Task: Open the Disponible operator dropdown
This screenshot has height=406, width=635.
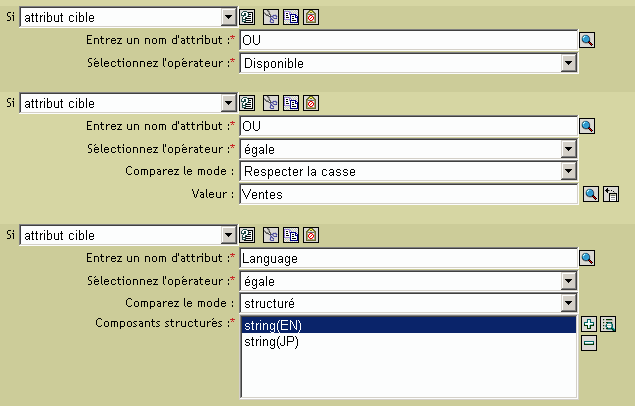Action: (x=569, y=63)
